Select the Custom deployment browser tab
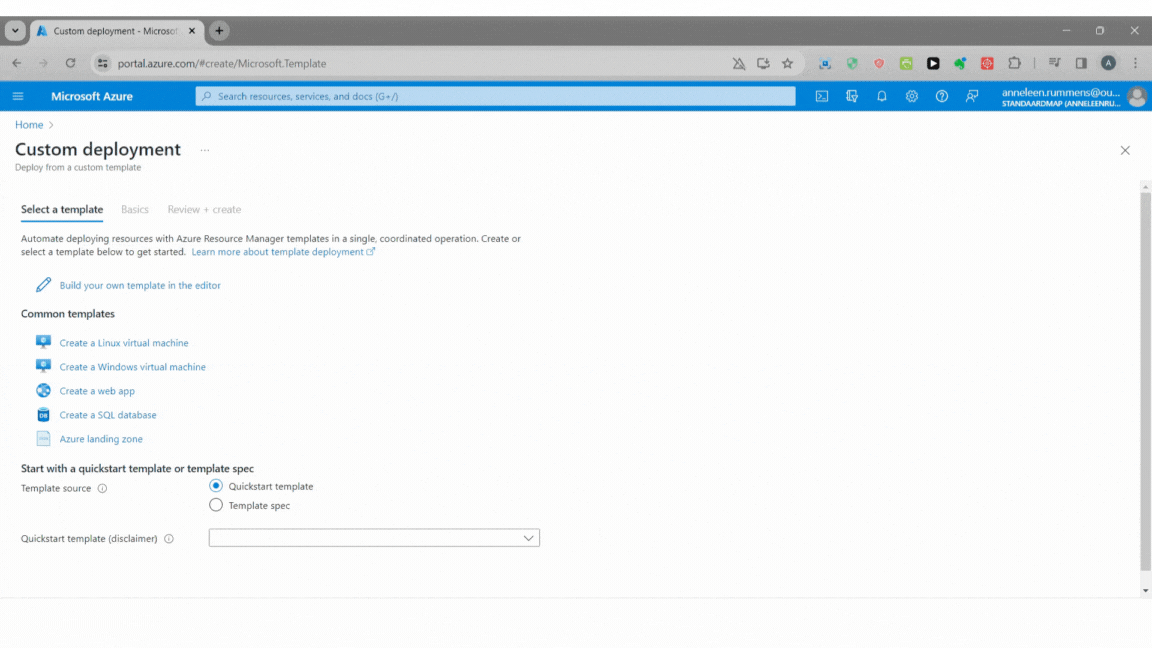 (x=115, y=31)
